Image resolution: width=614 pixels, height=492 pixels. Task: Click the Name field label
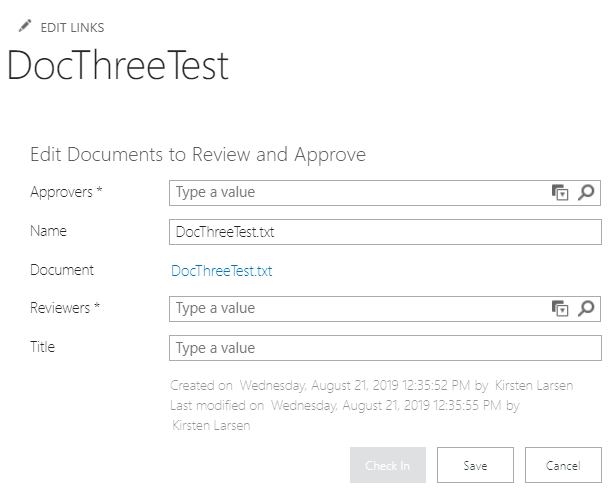[49, 231]
